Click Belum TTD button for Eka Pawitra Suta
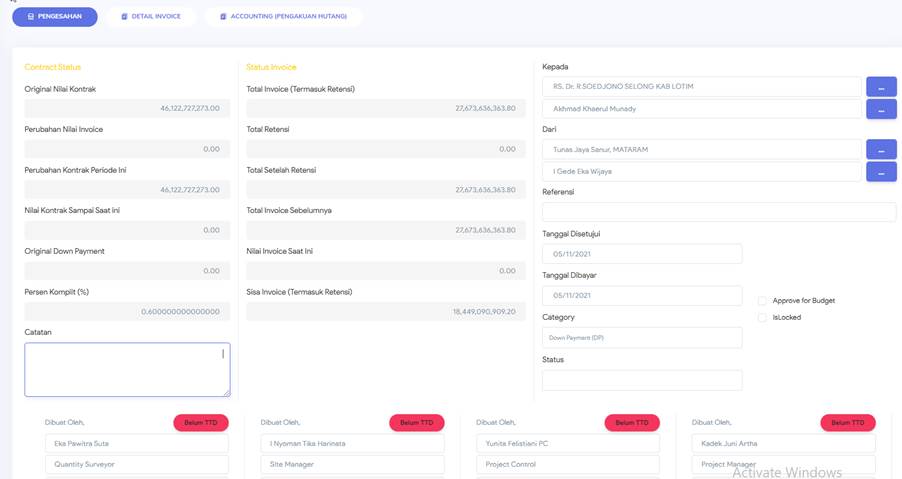Image resolution: width=902 pixels, height=479 pixels. 201,423
